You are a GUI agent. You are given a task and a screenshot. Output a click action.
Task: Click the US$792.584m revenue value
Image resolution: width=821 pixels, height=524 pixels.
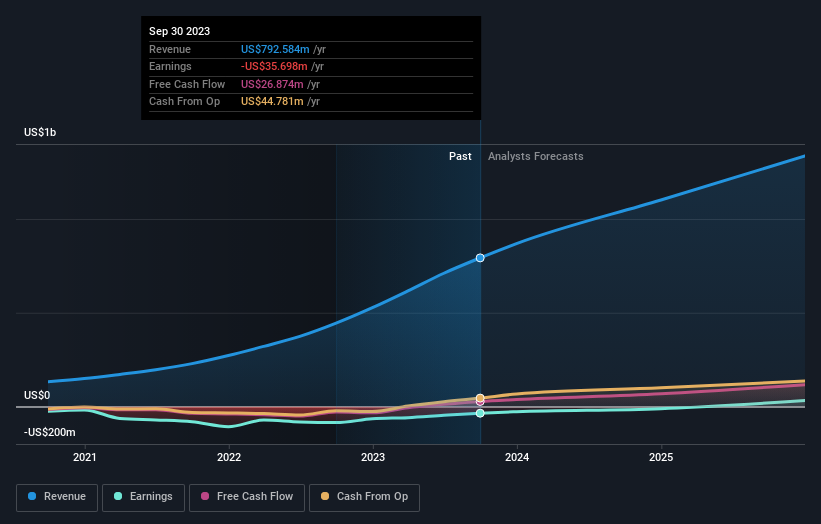(275, 49)
